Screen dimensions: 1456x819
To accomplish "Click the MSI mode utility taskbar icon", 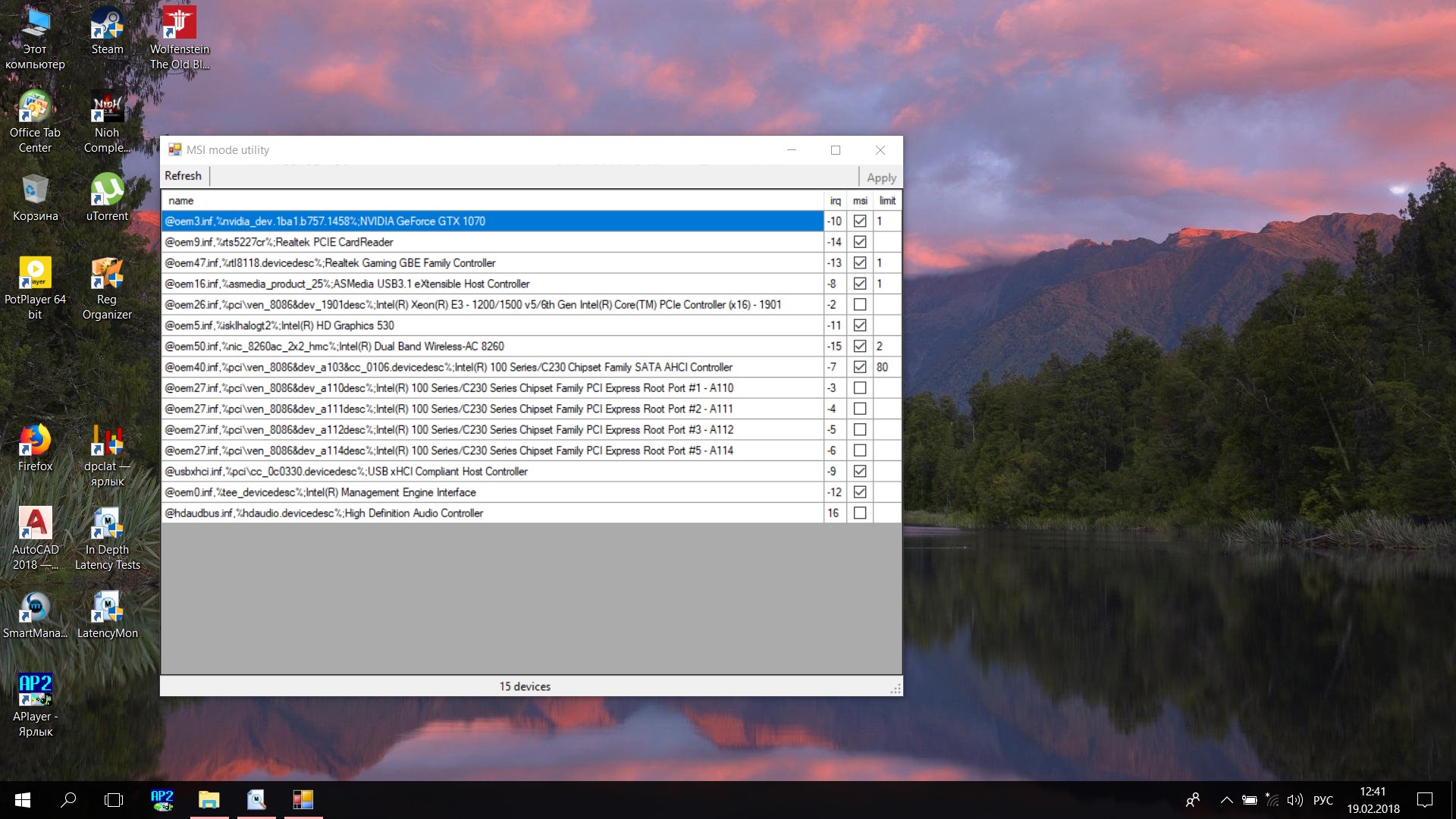I will click(x=303, y=799).
